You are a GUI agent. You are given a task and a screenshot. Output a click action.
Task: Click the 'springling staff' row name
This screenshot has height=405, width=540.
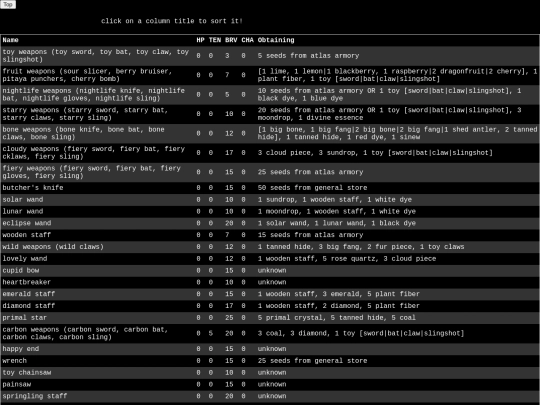pos(35,396)
